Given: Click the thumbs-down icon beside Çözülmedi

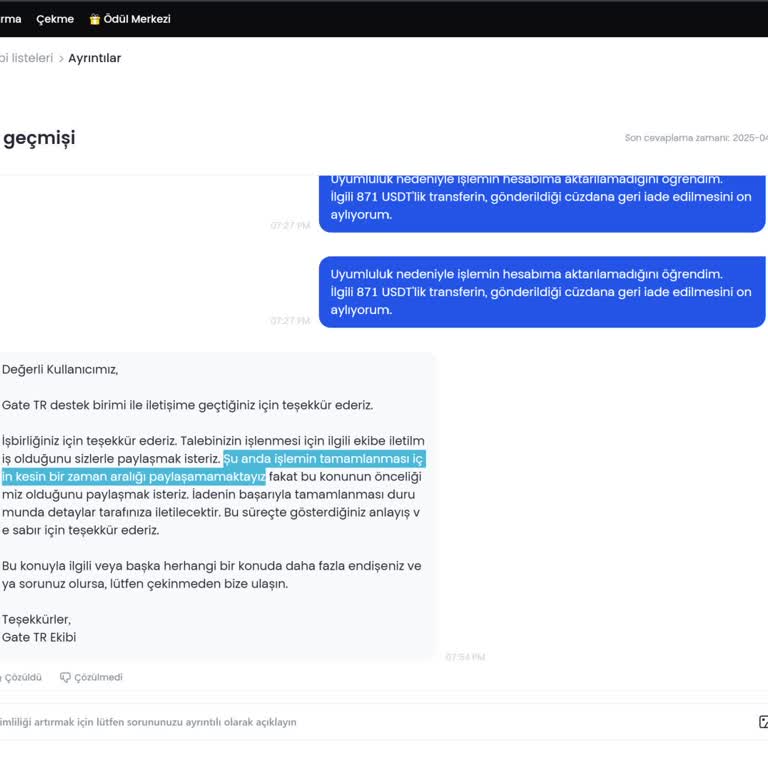Looking at the screenshot, I should click(x=65, y=677).
